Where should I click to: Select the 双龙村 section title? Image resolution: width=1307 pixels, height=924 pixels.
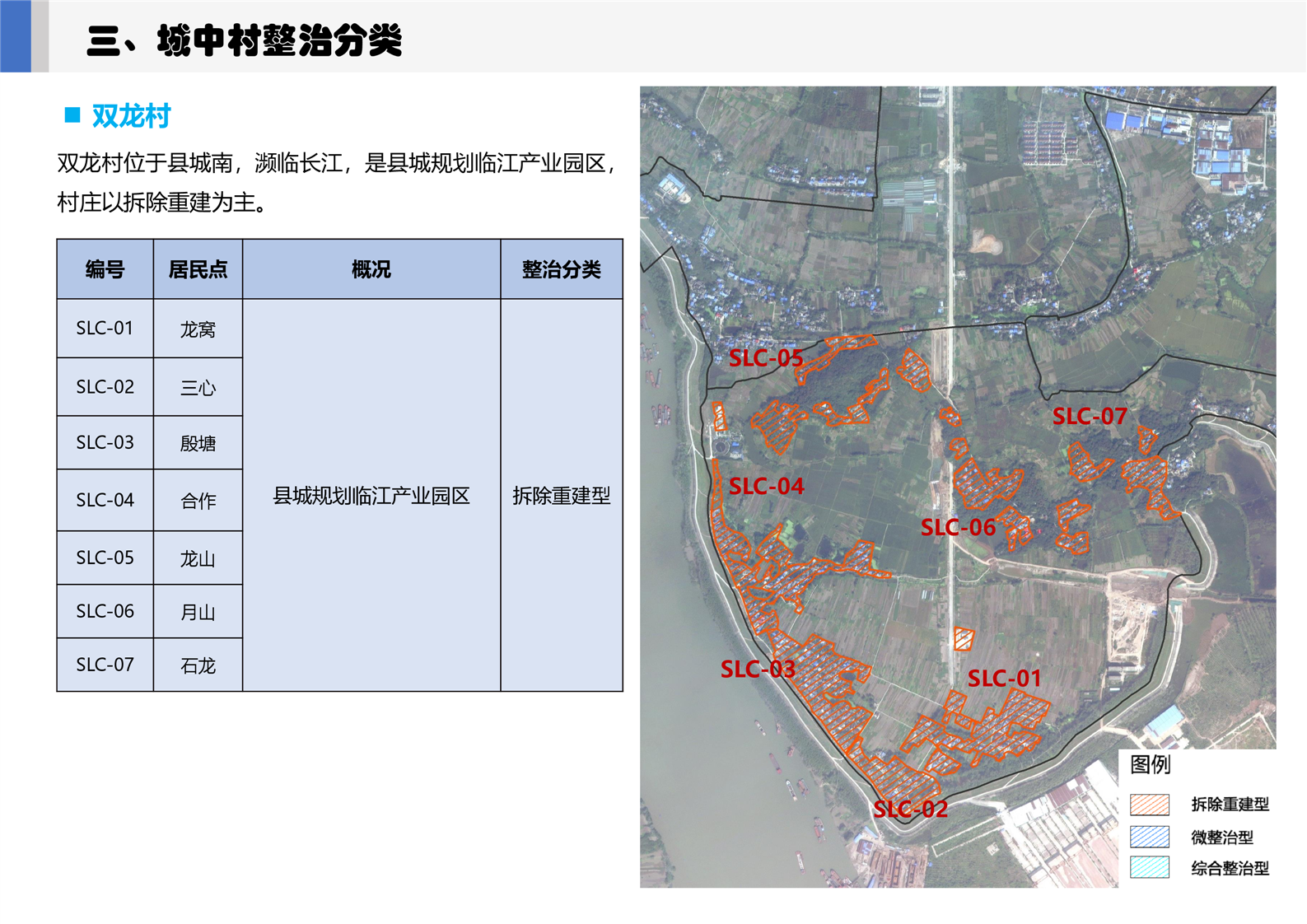(131, 116)
